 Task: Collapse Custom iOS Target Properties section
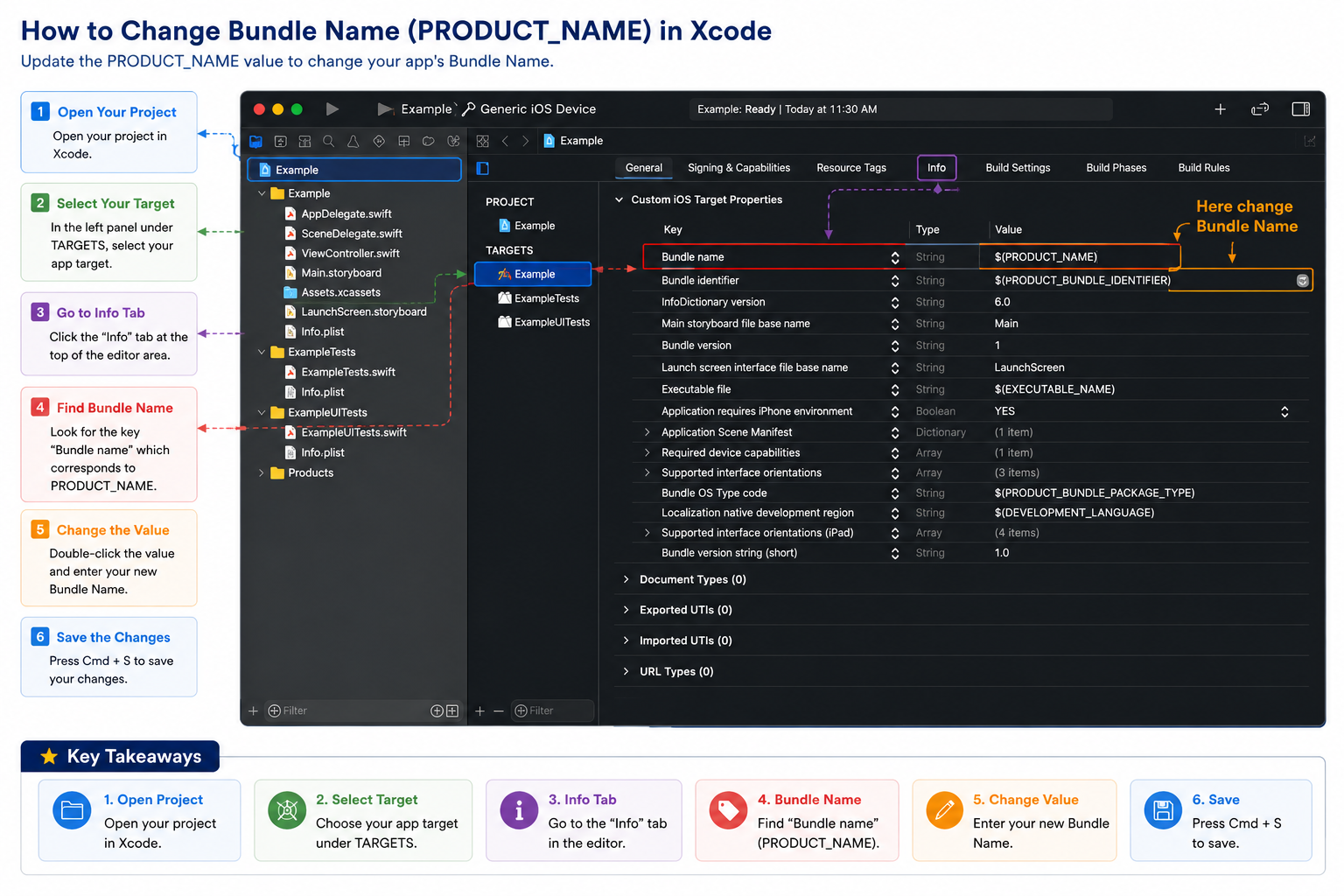pos(619,199)
